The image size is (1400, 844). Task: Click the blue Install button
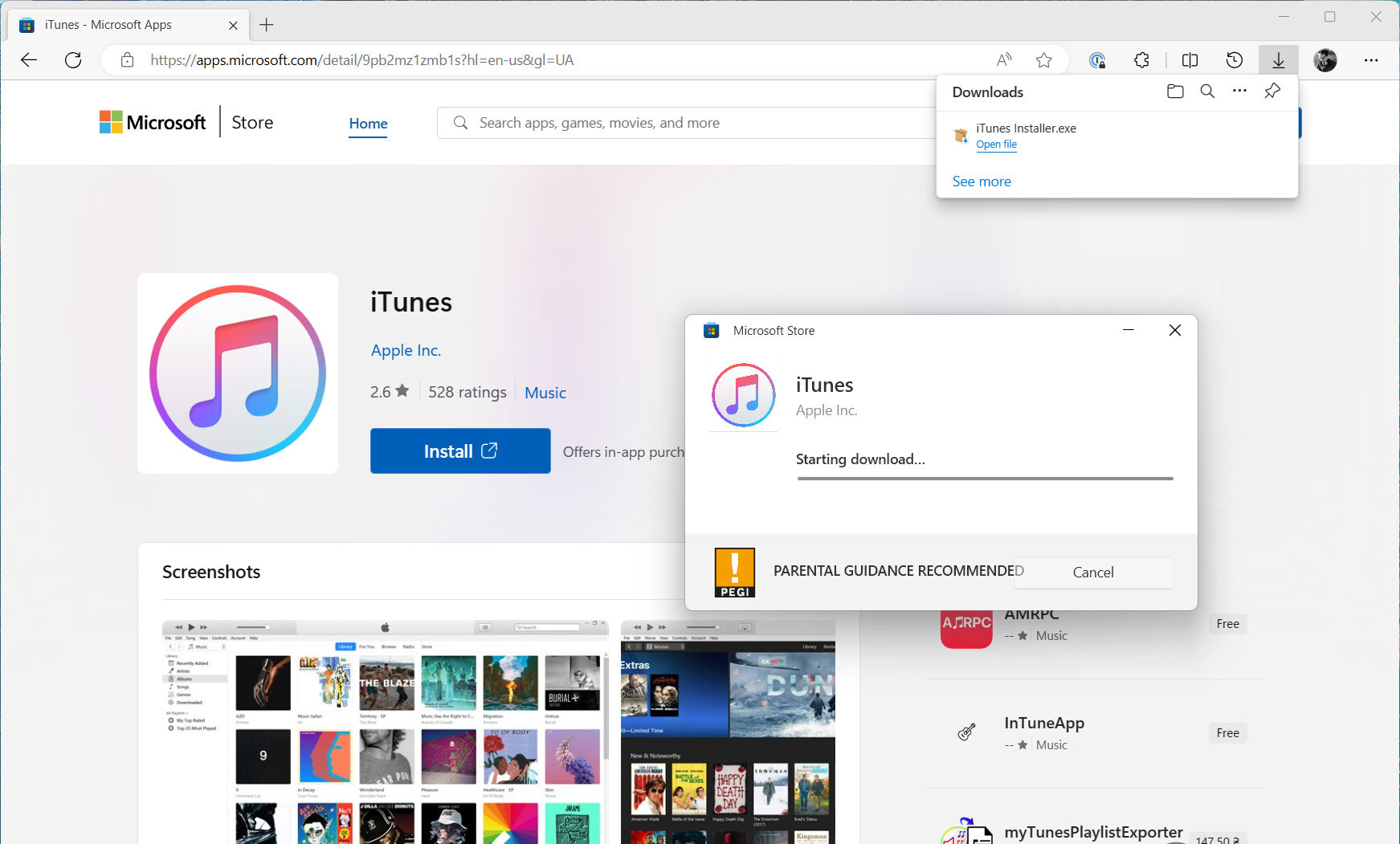pos(460,451)
